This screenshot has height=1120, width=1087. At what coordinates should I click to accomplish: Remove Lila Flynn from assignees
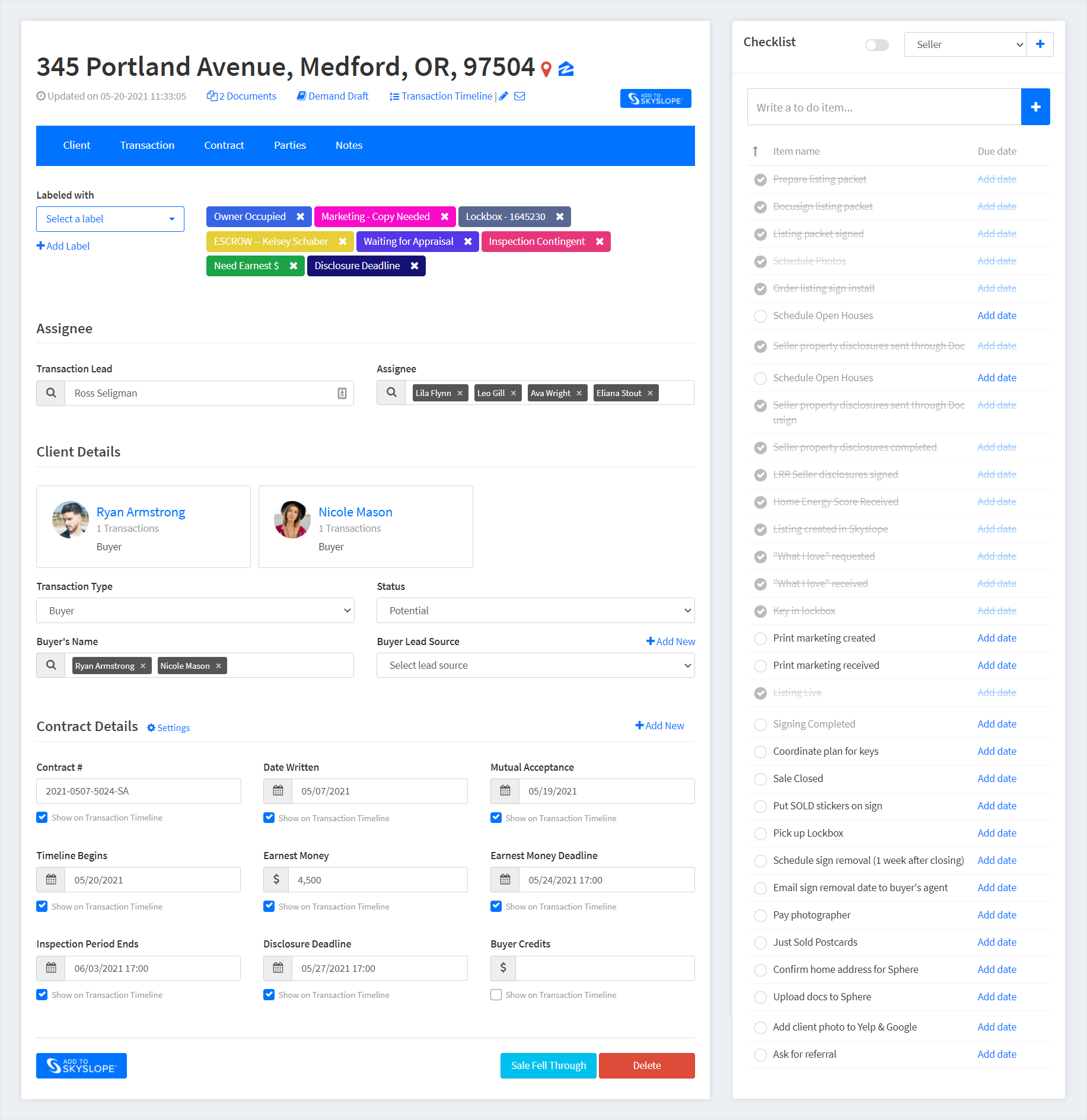pos(460,393)
